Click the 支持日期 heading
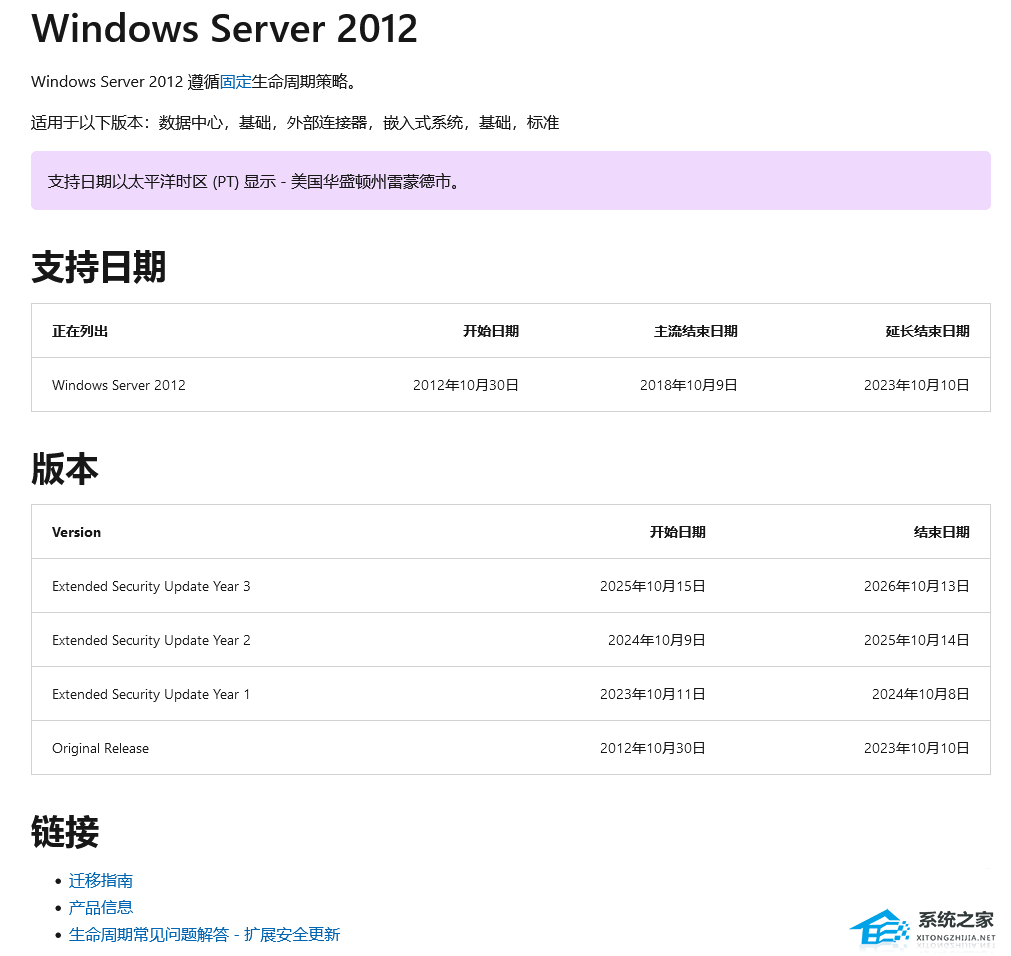Image resolution: width=1011 pixels, height=956 pixels. click(99, 267)
